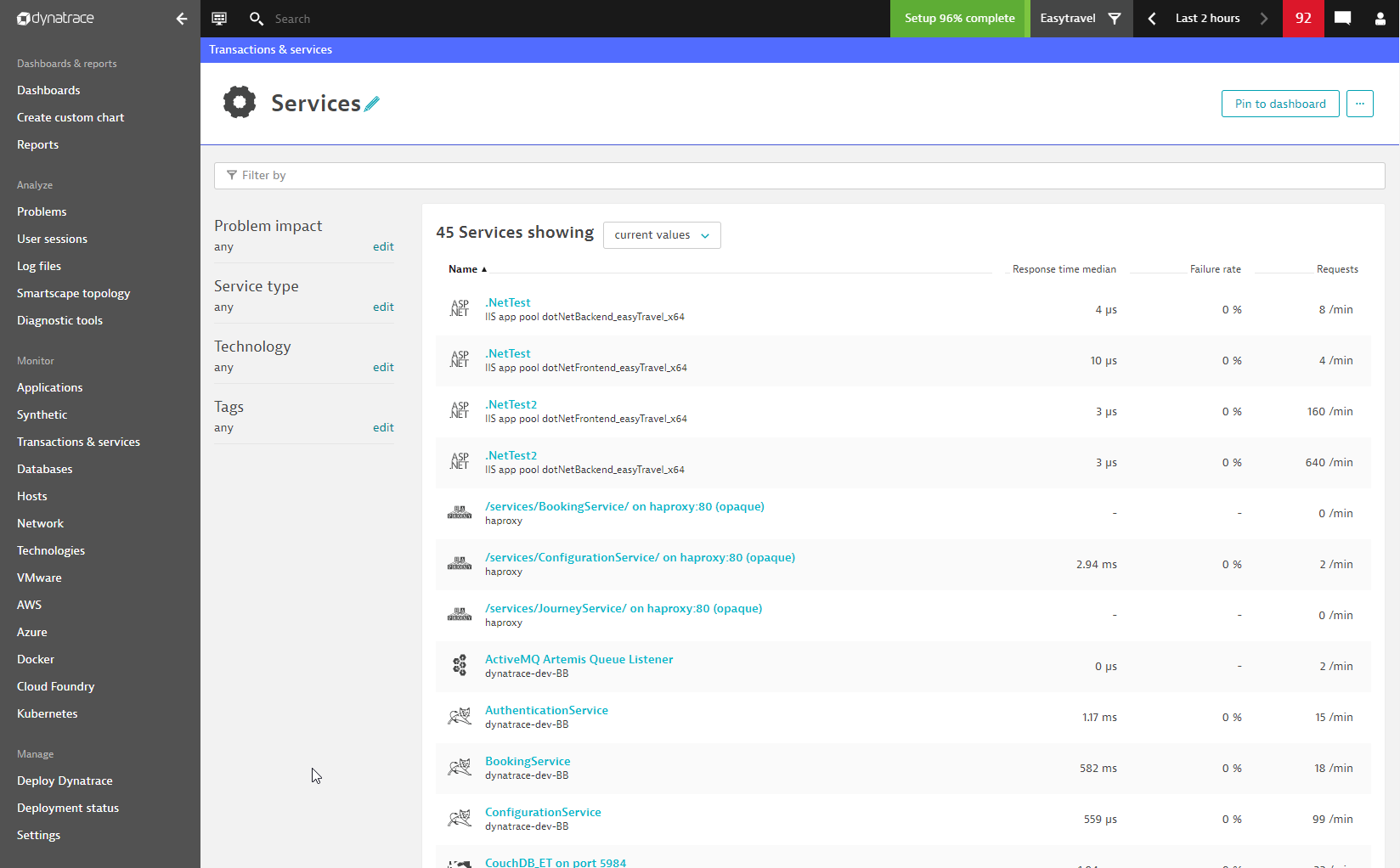Click Pin to dashboard button
This screenshot has height=868, width=1400.
[x=1280, y=104]
